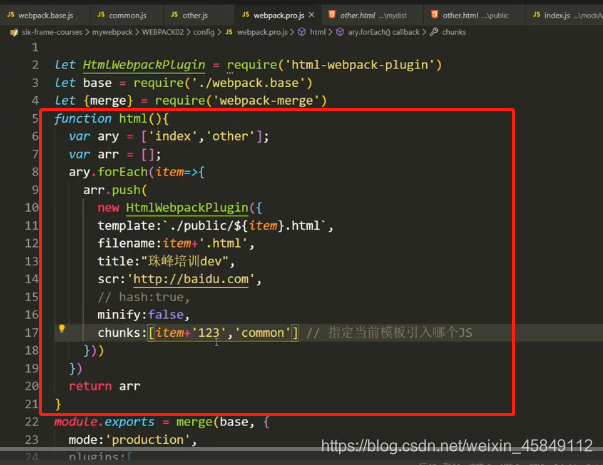Viewport: 603px width, 465px height.
Task: Click HTML file icon on mydist other.html tab
Action: (332, 15)
